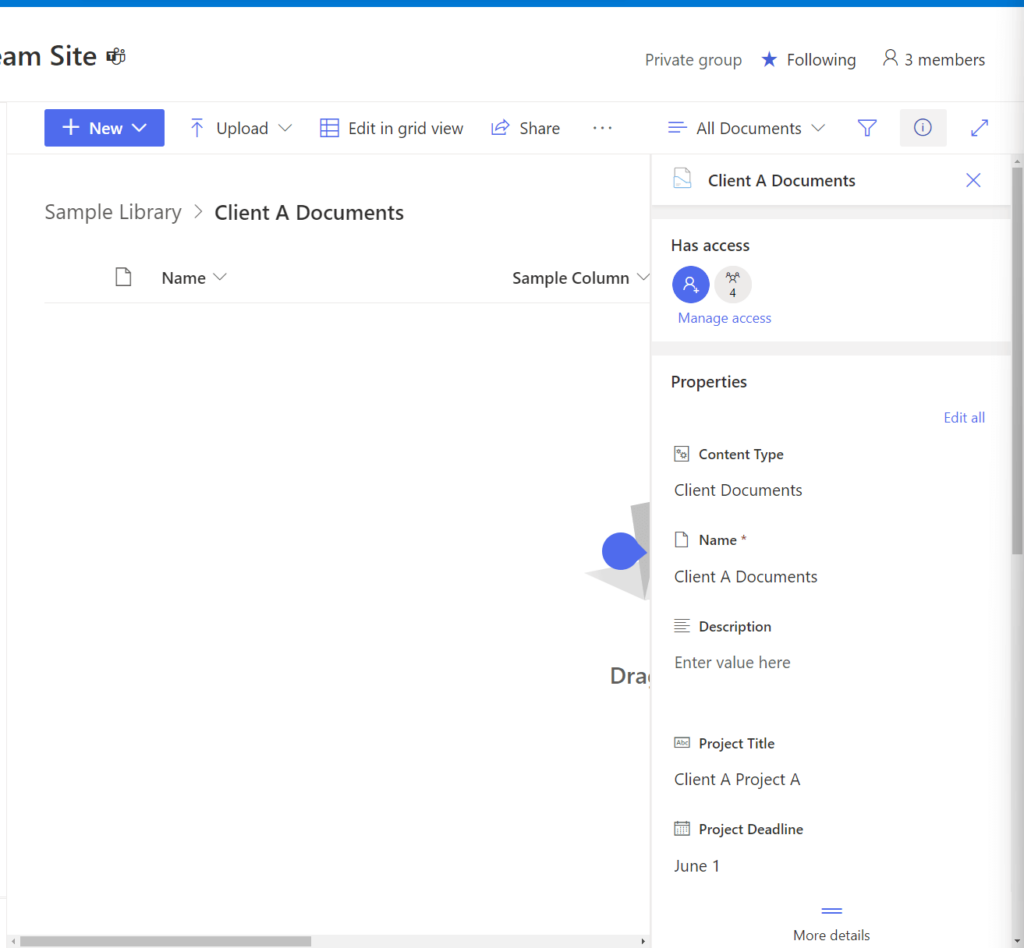The width and height of the screenshot is (1024, 948).
Task: Click the Content Type property icon
Action: [x=681, y=454]
